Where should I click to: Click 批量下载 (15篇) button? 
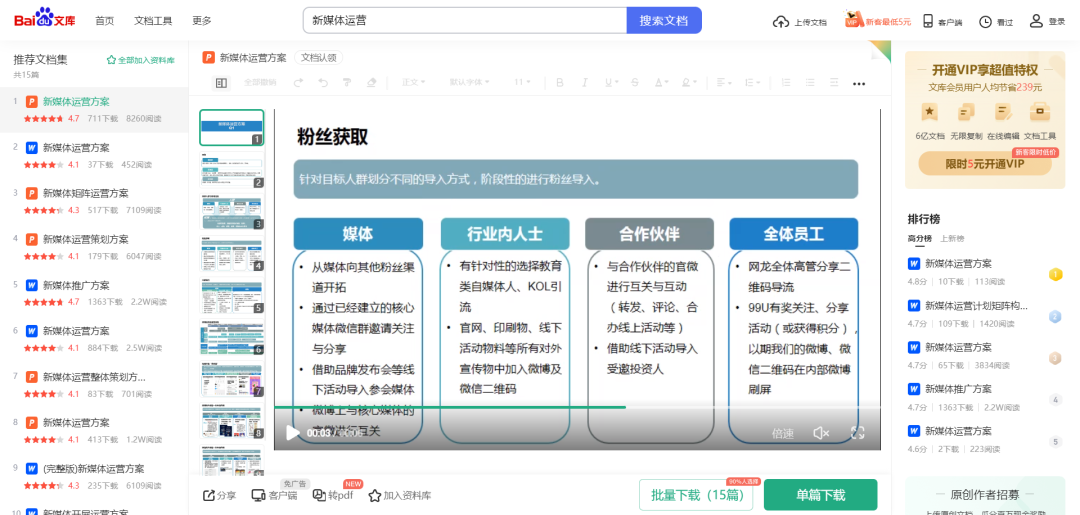click(x=696, y=495)
